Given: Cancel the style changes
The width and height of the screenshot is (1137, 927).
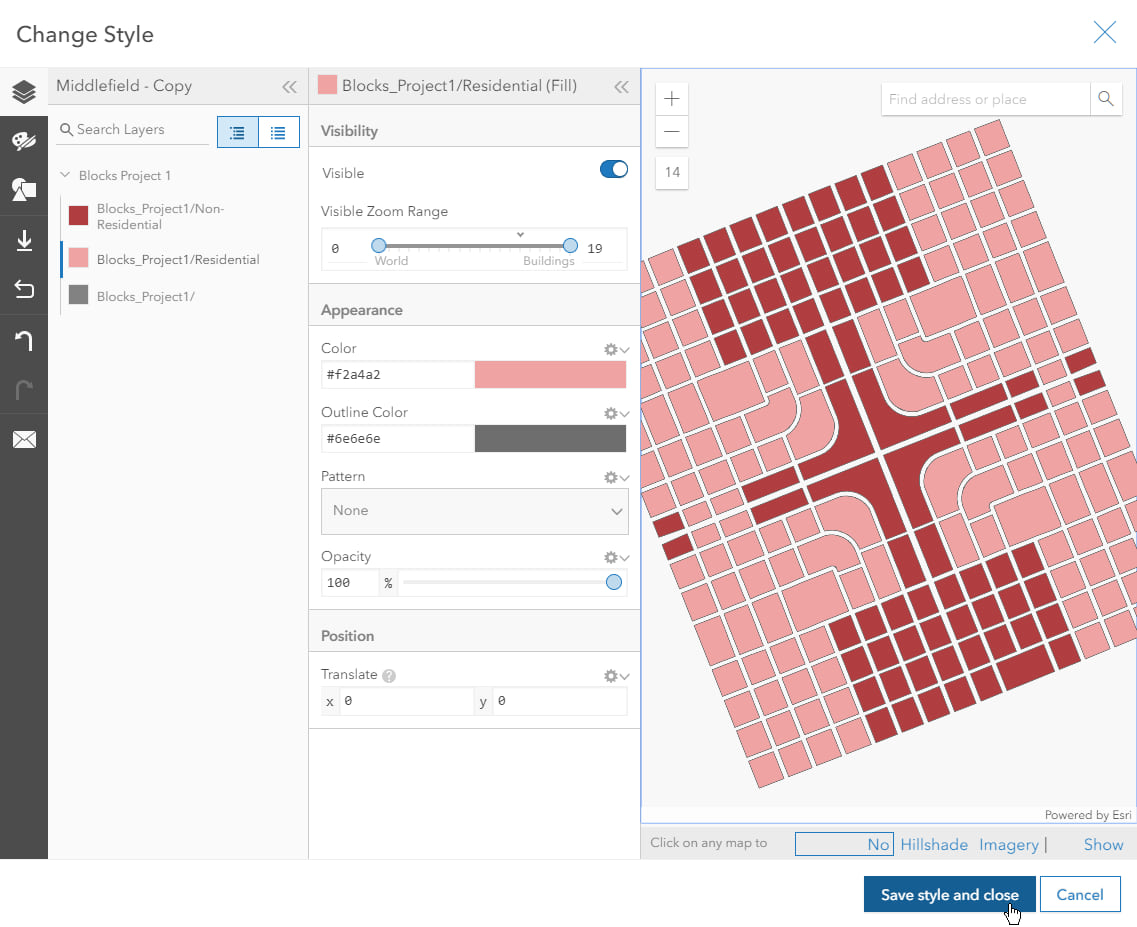Looking at the screenshot, I should click(x=1080, y=894).
